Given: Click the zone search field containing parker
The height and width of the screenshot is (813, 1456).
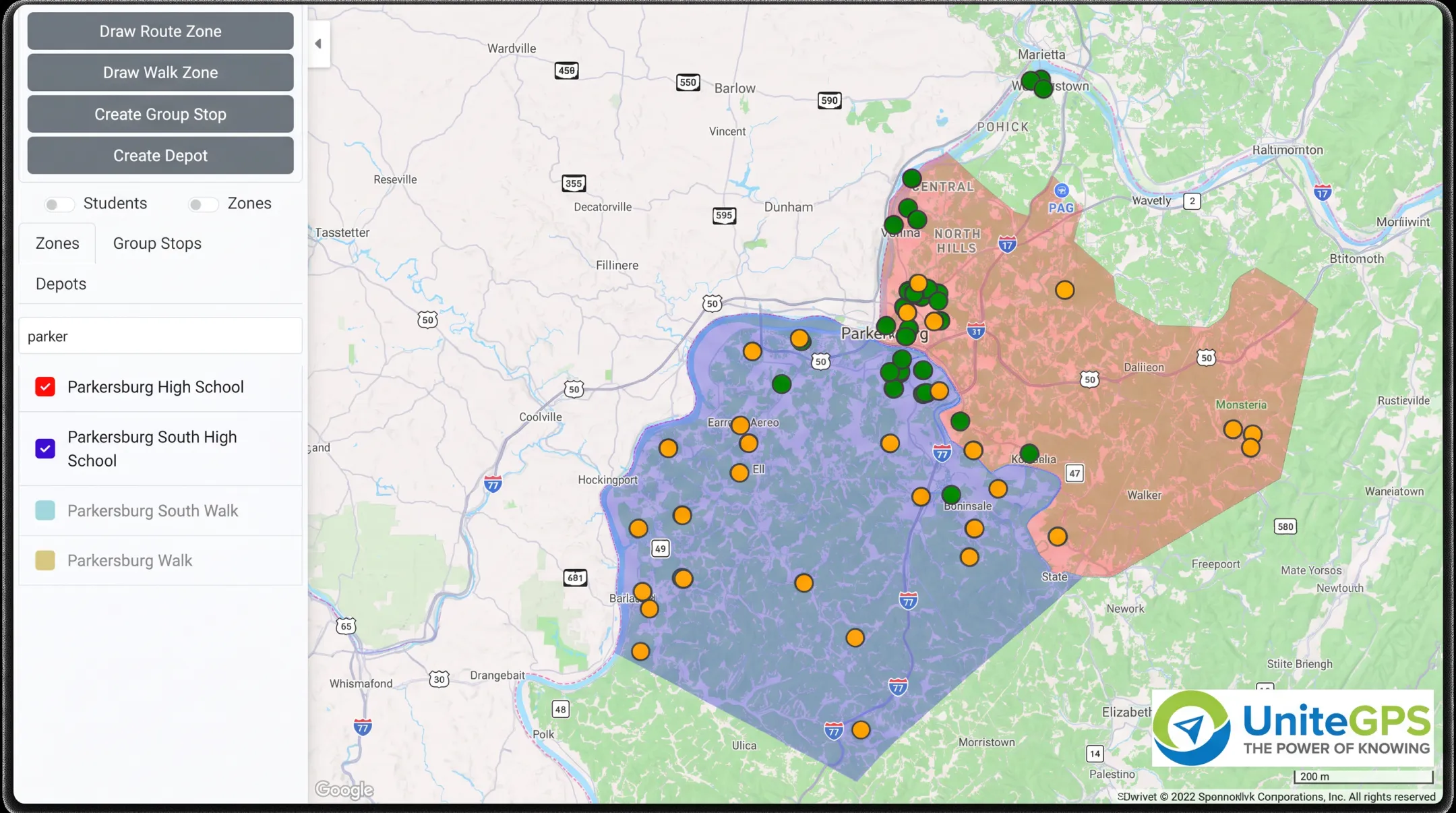Looking at the screenshot, I should click(160, 336).
